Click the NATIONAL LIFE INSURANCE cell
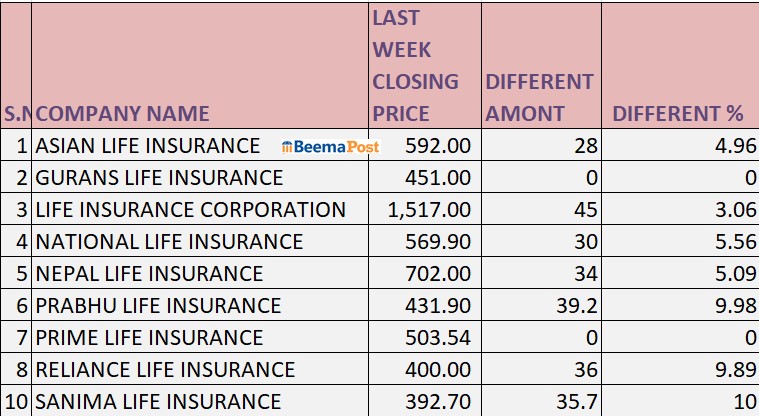The image size is (759, 416). (169, 242)
